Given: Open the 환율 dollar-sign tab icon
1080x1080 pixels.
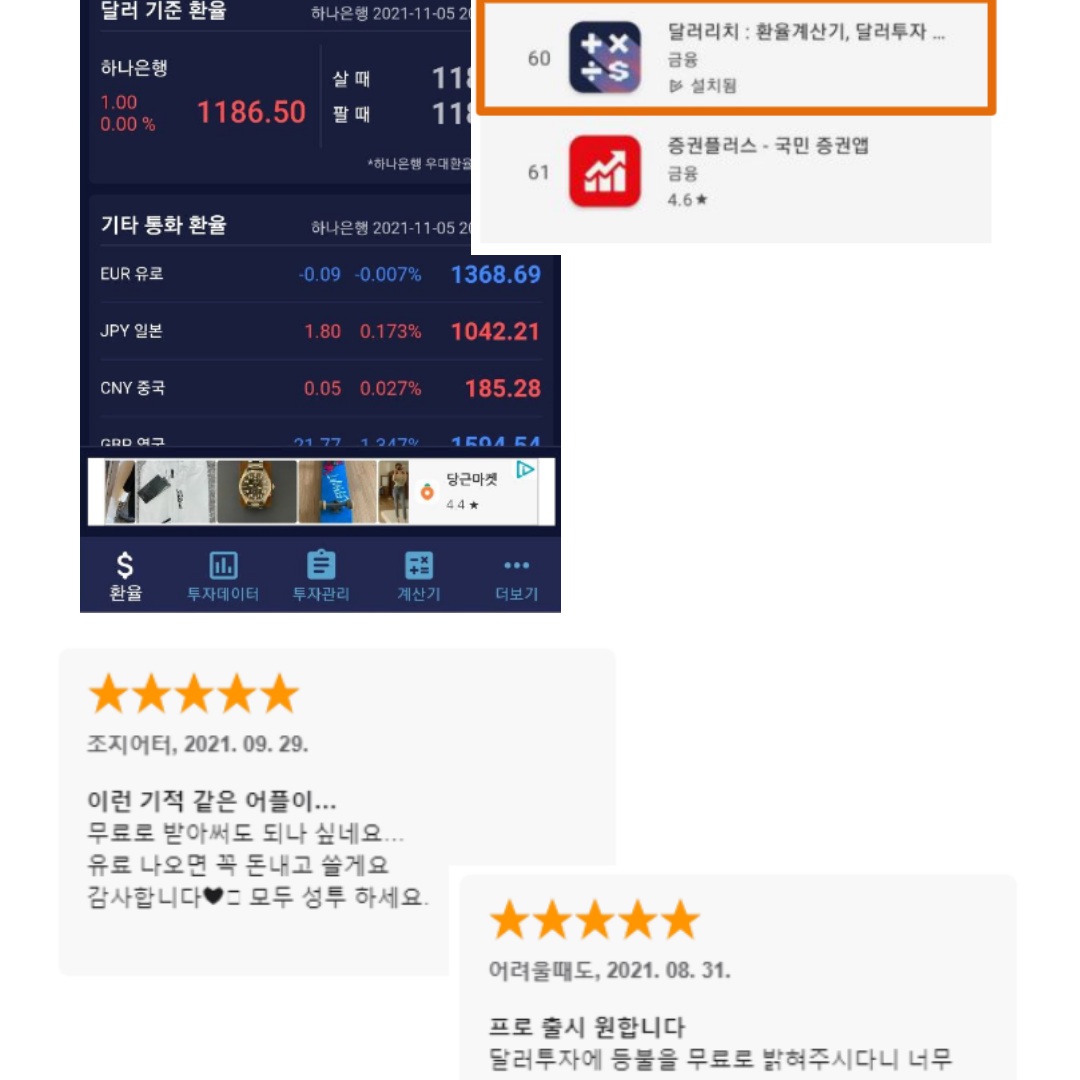Looking at the screenshot, I should pos(125,565).
